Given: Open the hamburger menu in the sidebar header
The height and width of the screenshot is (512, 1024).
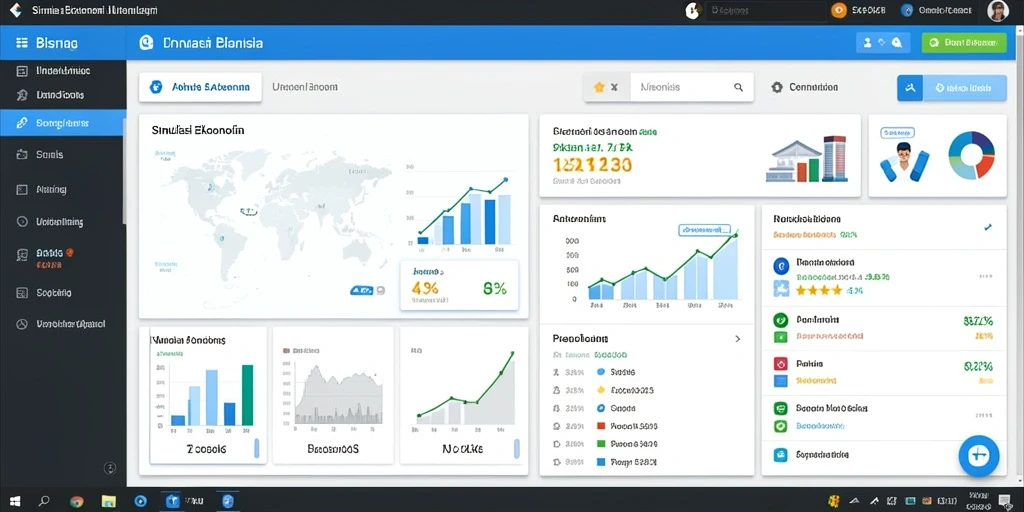Looking at the screenshot, I should (x=22, y=43).
